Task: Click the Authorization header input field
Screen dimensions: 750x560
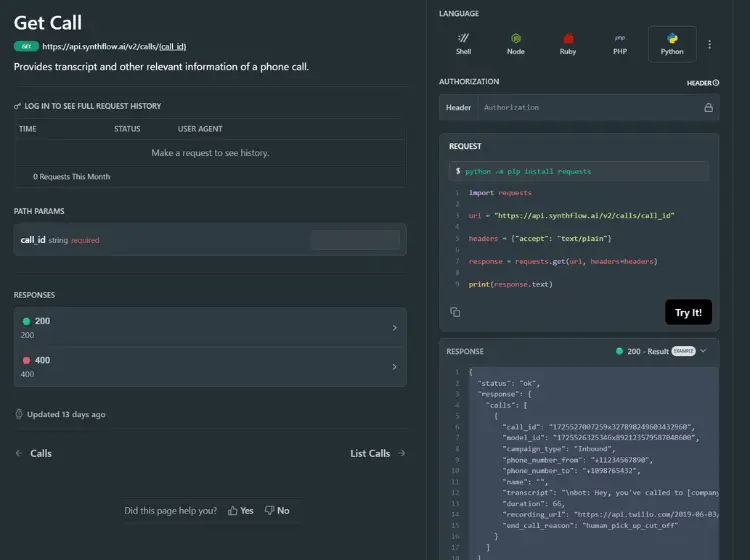Action: coord(590,108)
